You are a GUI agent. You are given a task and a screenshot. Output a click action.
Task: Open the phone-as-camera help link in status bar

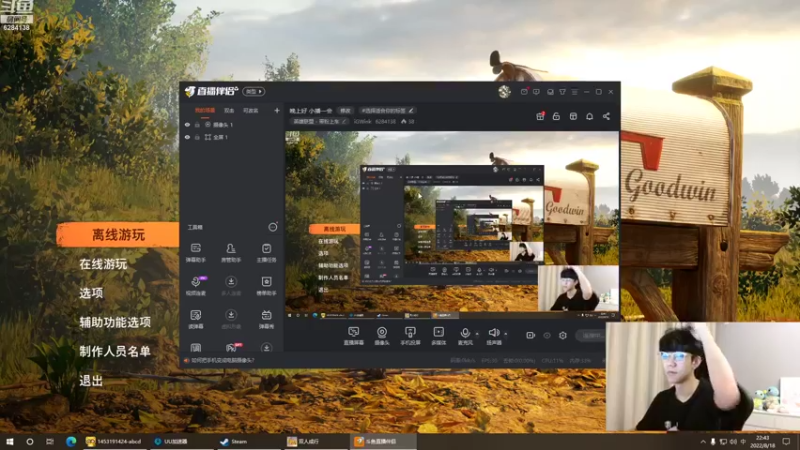(222, 360)
